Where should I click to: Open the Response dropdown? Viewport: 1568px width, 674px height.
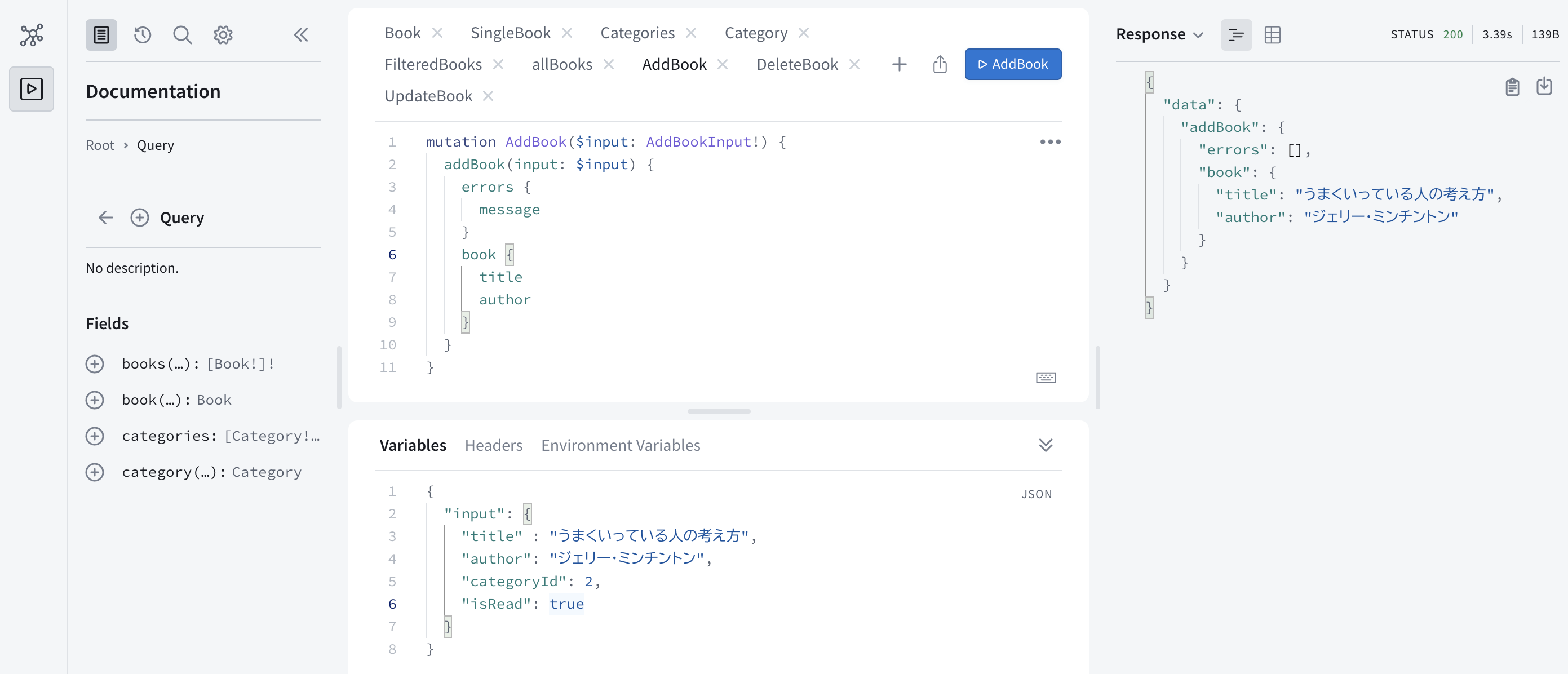[1159, 35]
